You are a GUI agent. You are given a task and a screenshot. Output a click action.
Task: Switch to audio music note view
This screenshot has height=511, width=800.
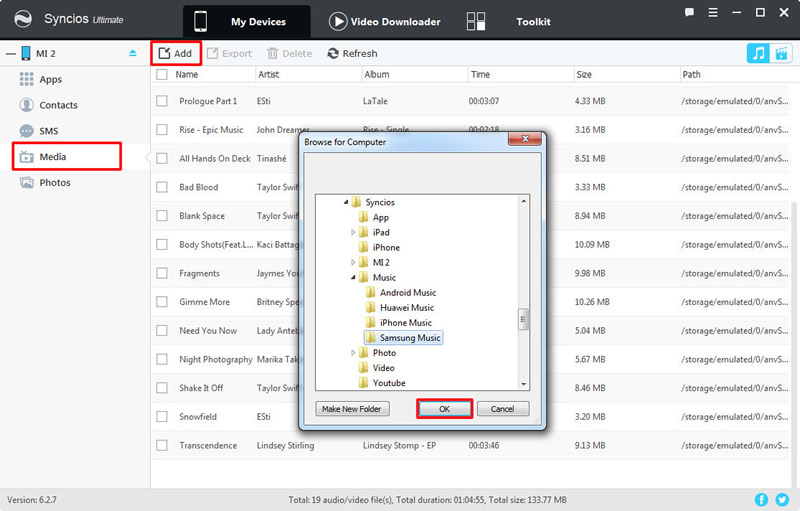(758, 53)
